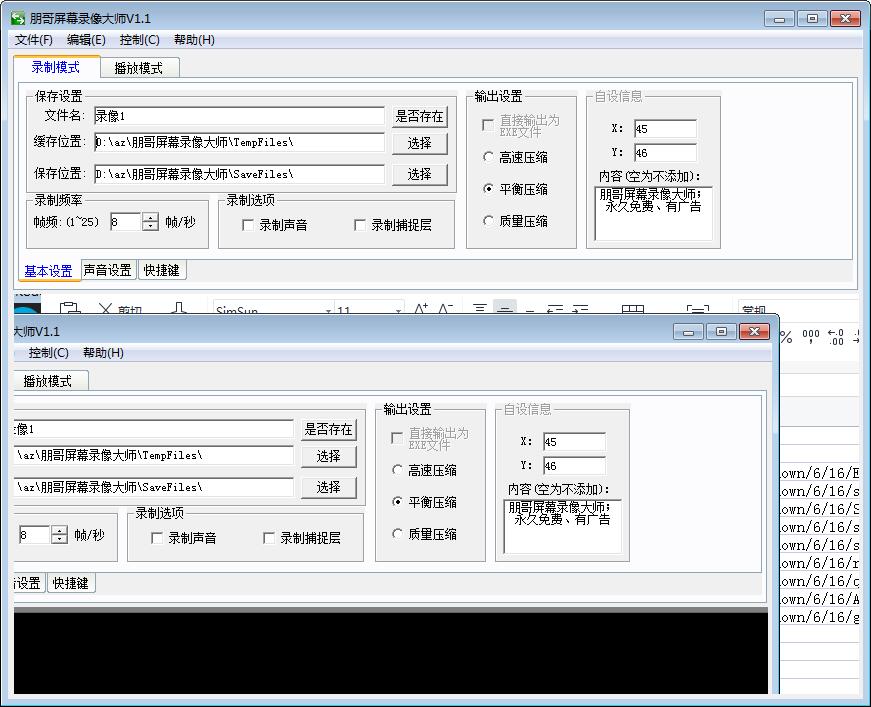Switch to 播放模式 tab in main window
Viewport: 871px width, 707px height.
tap(139, 68)
